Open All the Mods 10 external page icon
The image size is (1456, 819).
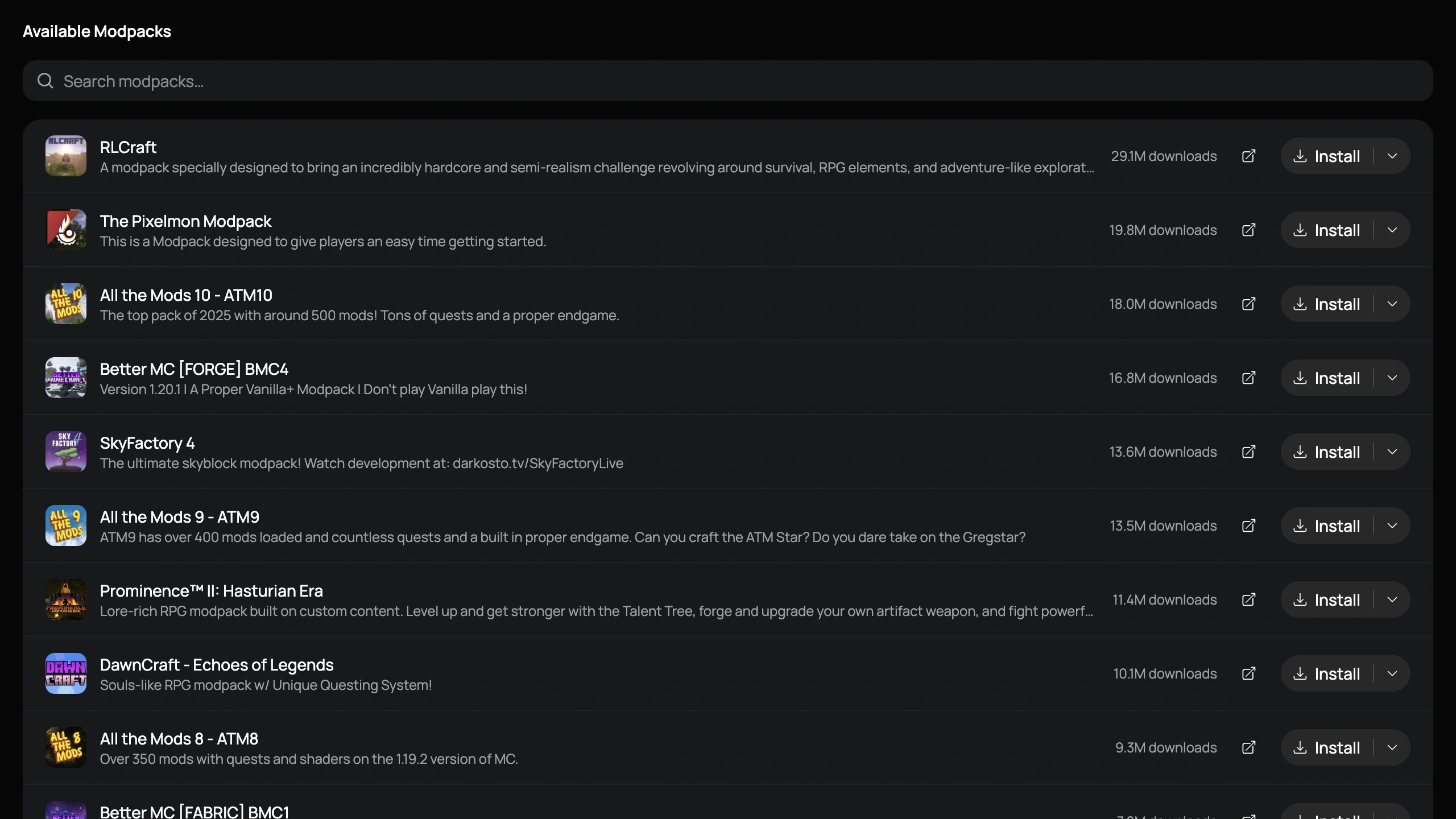(x=1248, y=304)
